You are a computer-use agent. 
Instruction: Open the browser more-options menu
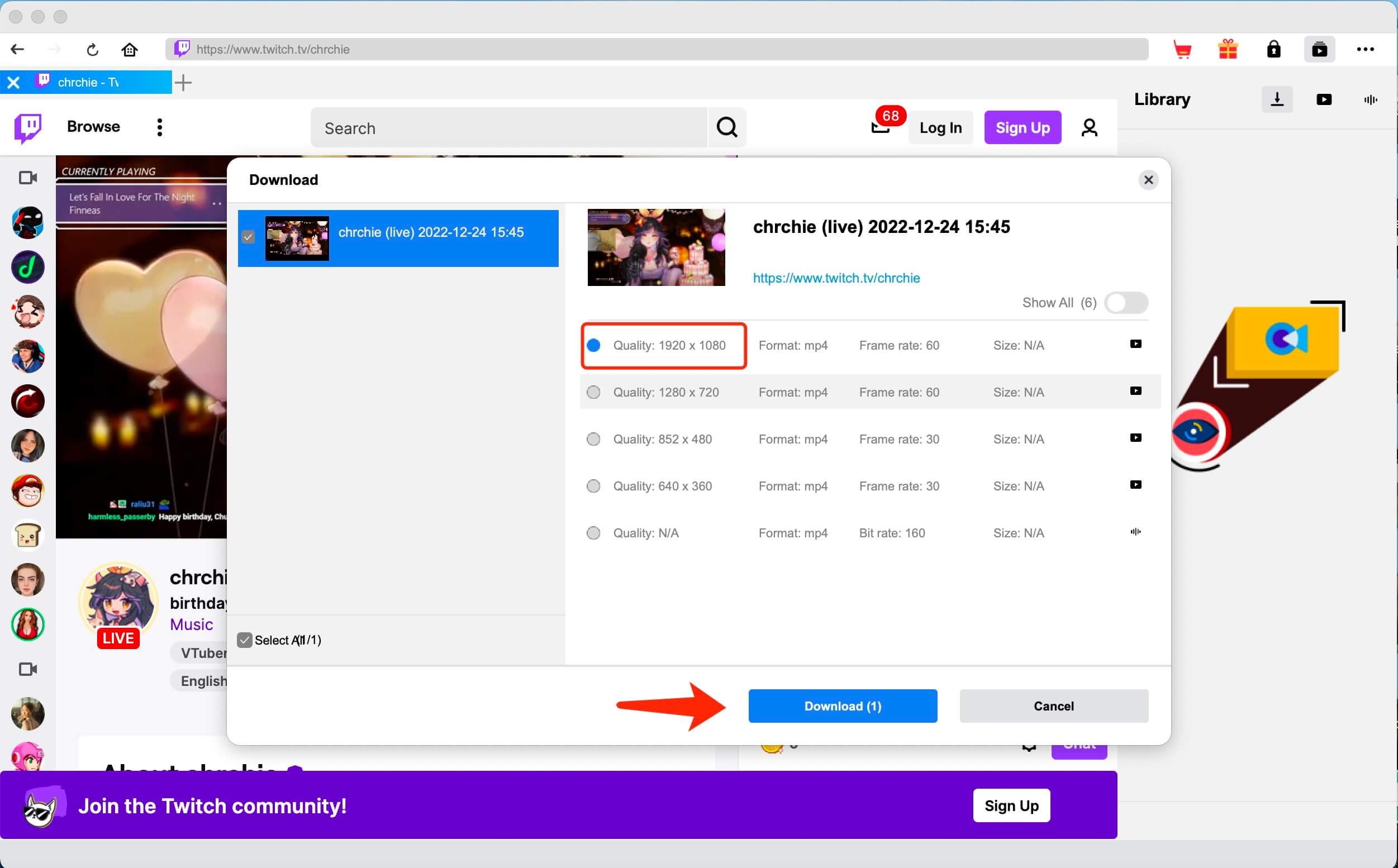[1366, 49]
